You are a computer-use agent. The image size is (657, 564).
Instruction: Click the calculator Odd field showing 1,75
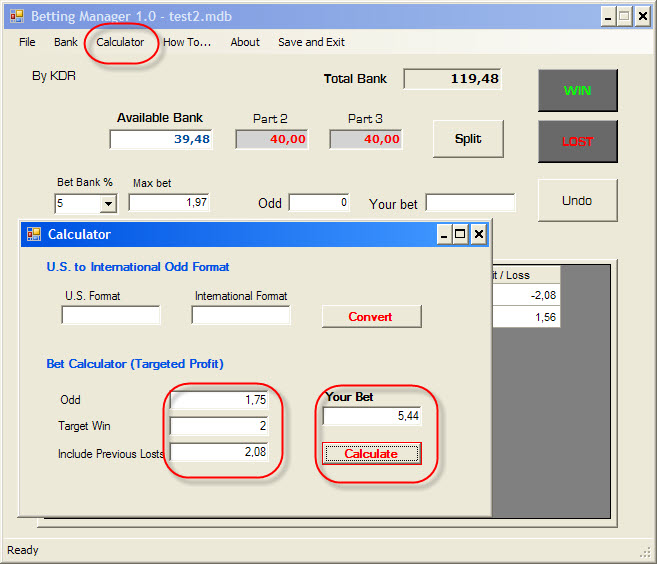[x=219, y=400]
